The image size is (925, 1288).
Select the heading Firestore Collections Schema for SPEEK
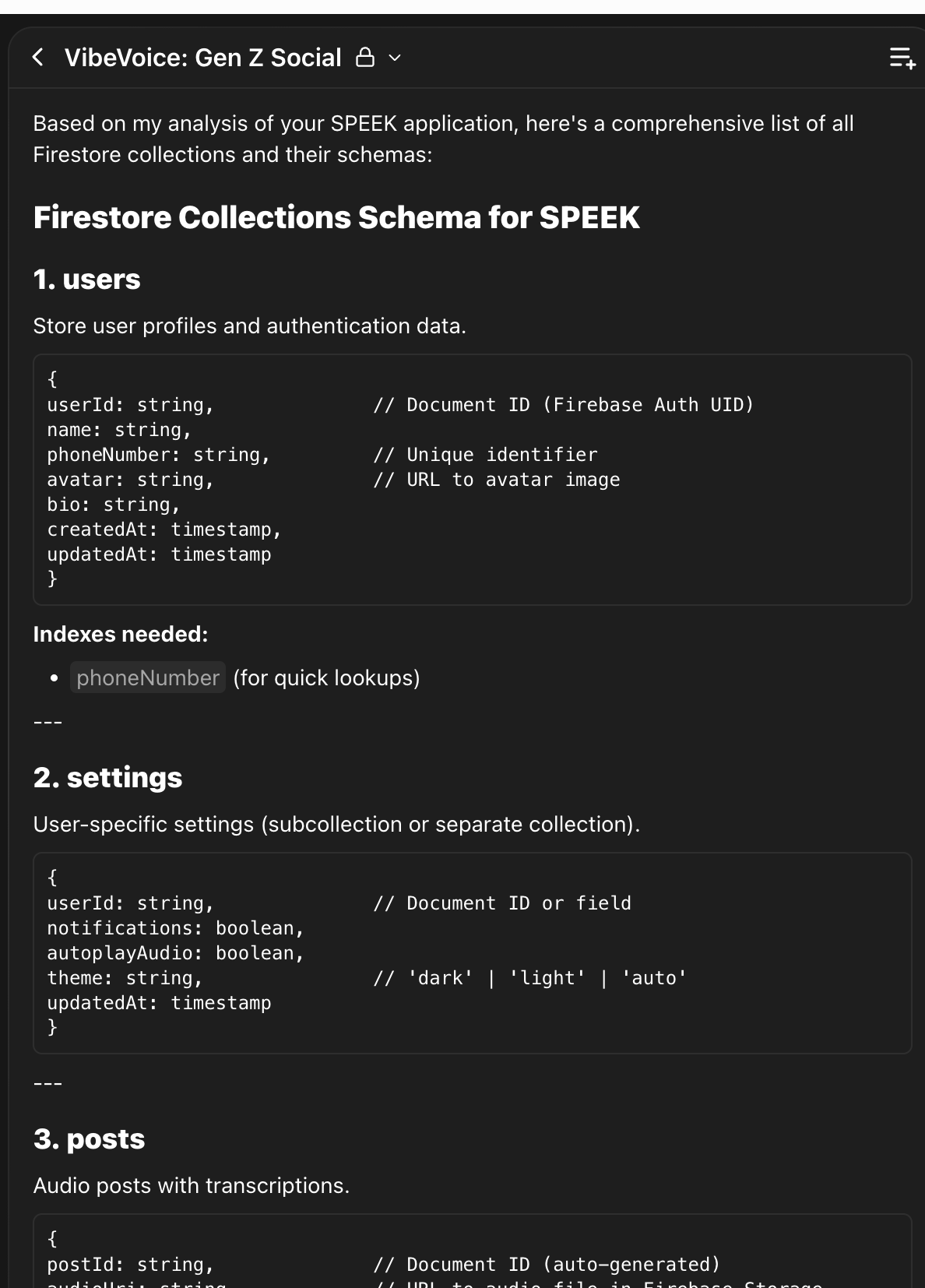tap(336, 217)
